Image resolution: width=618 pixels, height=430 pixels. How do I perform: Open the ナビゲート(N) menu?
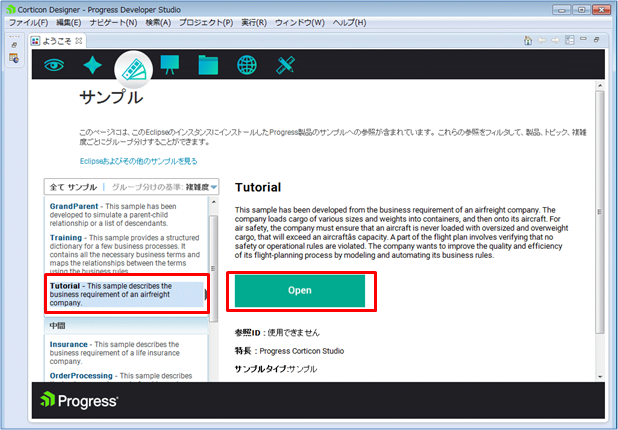[x=113, y=23]
